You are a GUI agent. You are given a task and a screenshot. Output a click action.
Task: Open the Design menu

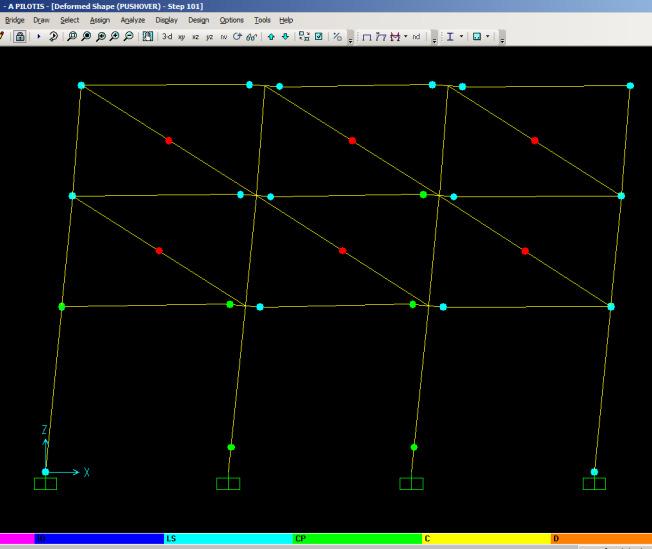coord(198,20)
